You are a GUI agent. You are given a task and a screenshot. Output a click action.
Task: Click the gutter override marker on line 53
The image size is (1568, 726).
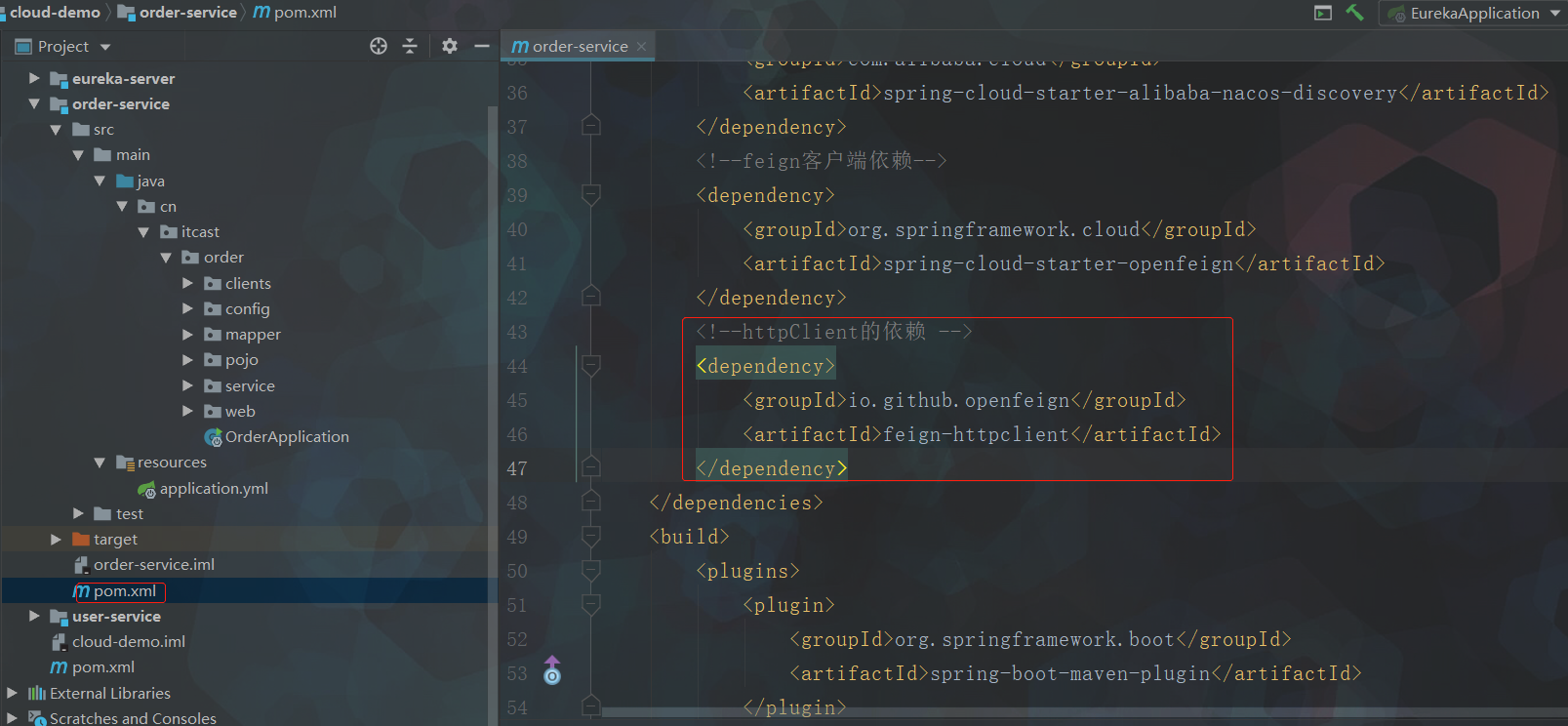(552, 670)
